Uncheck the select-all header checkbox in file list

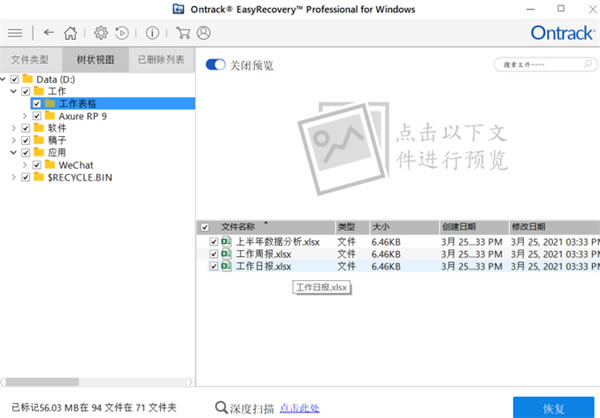205,227
